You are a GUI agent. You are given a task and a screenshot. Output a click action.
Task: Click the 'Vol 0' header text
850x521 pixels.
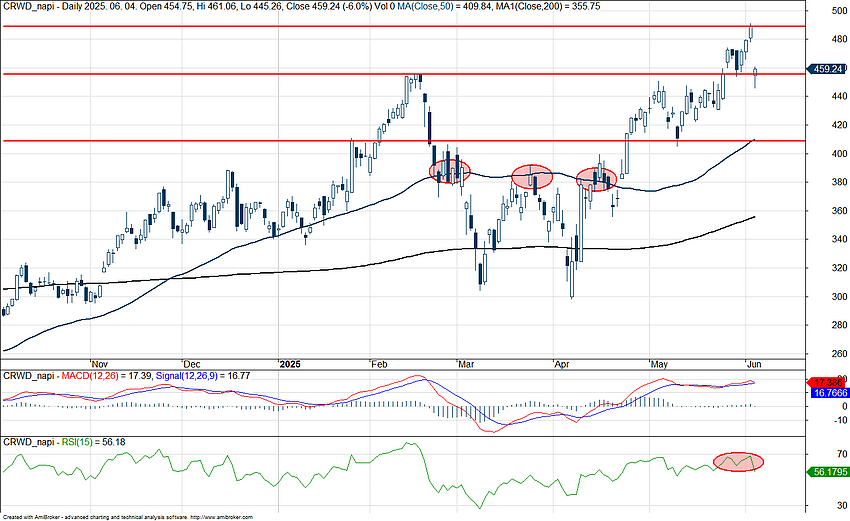pyautogui.click(x=384, y=7)
